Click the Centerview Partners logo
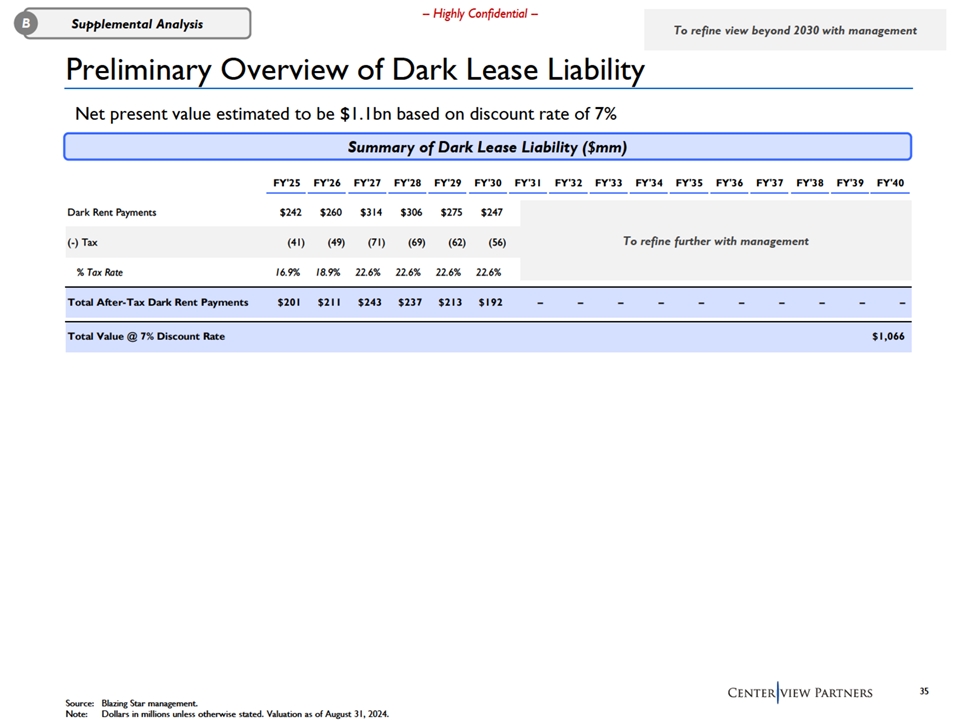The image size is (960, 720). (799, 693)
